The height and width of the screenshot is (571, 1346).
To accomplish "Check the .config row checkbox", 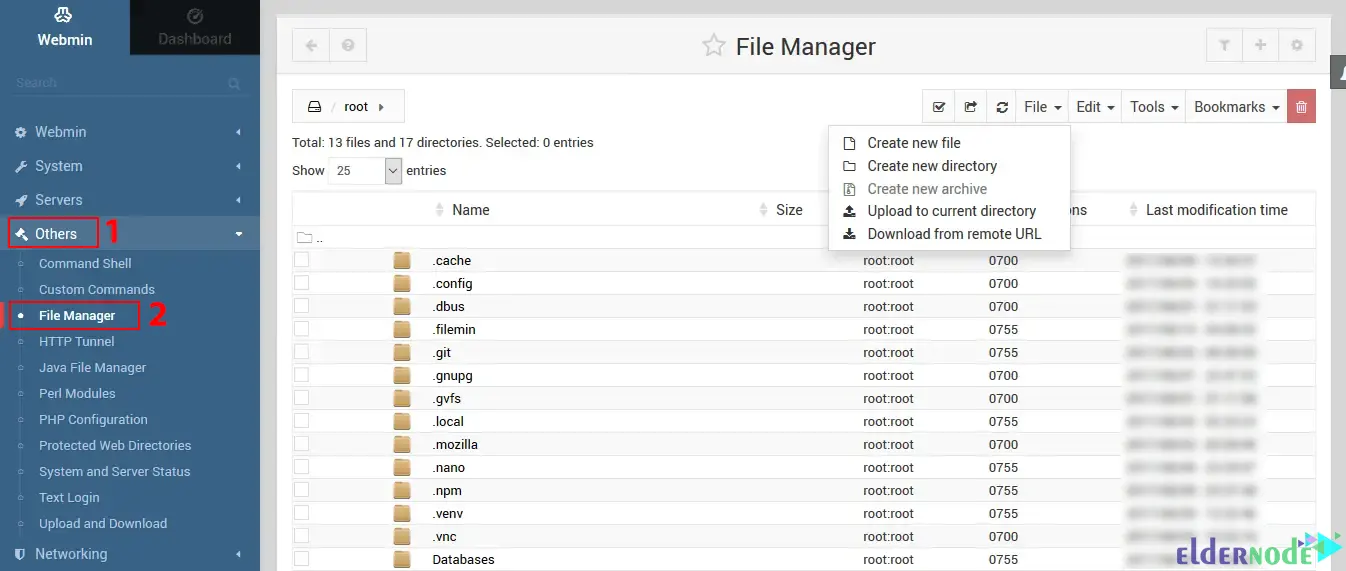I will point(301,283).
